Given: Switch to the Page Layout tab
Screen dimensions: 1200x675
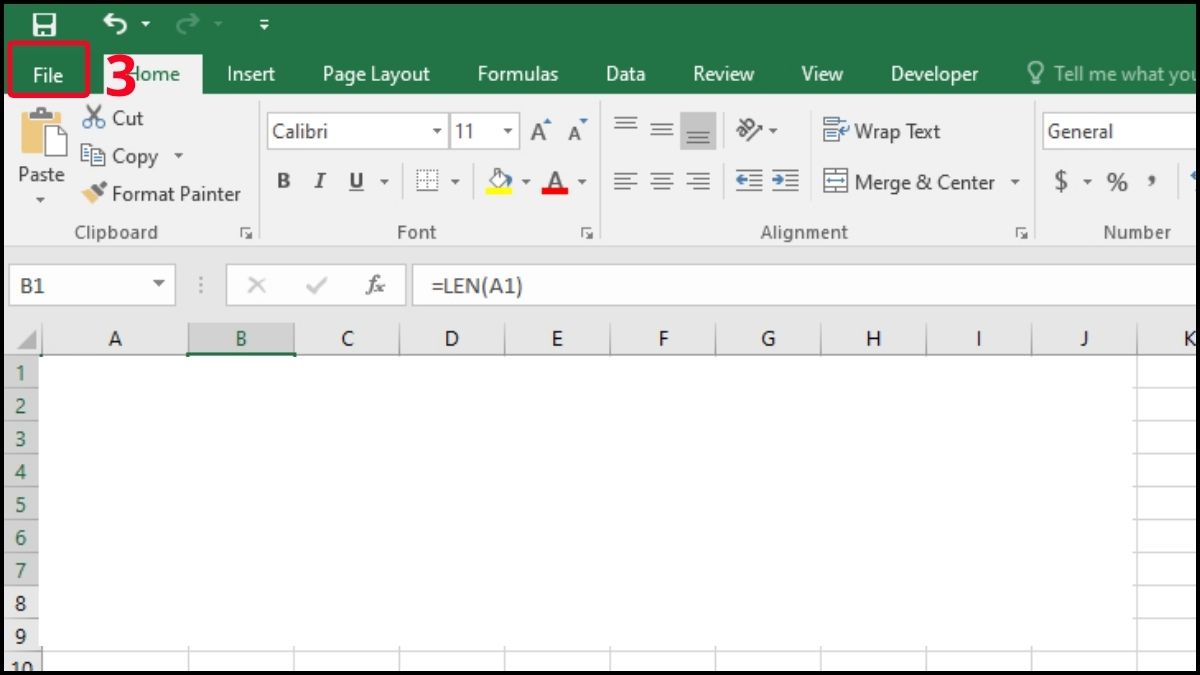Looking at the screenshot, I should [376, 74].
